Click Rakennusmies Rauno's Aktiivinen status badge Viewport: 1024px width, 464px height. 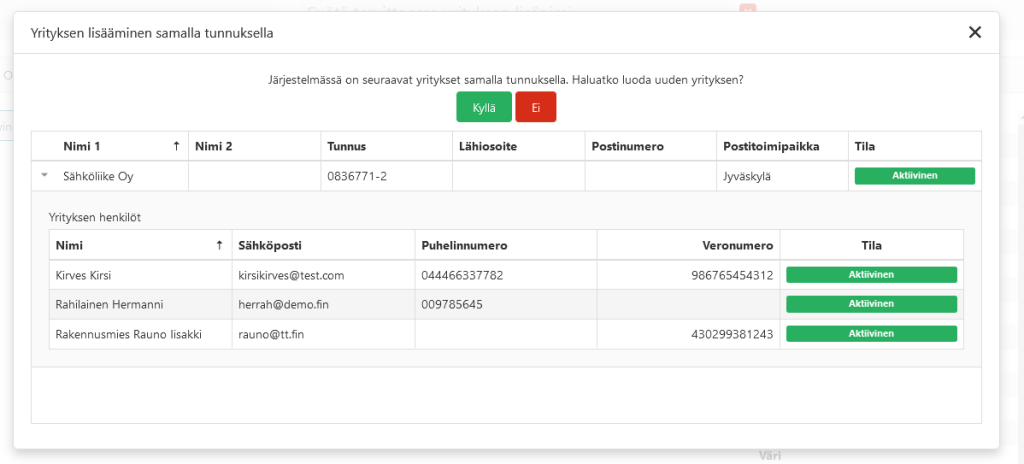[x=871, y=334]
